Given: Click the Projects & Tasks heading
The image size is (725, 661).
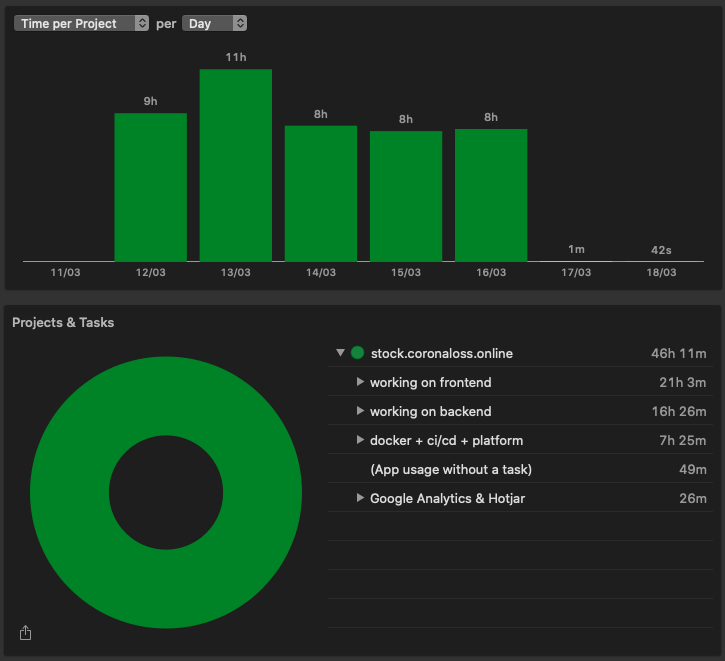Looking at the screenshot, I should (x=63, y=322).
